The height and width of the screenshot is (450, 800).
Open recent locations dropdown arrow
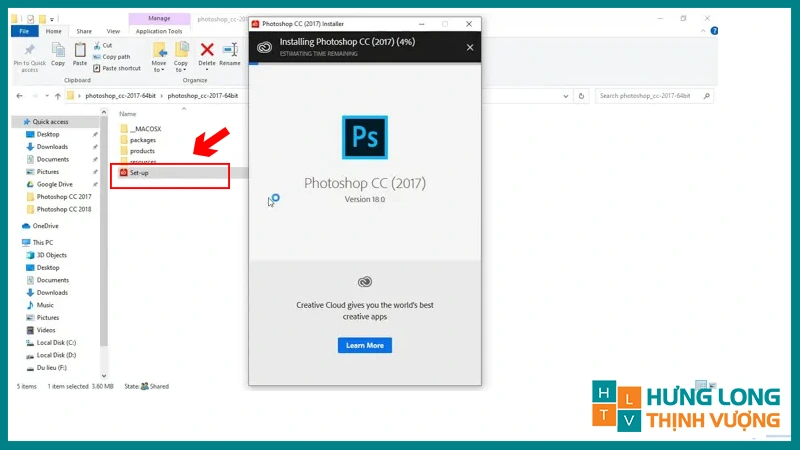tap(47, 96)
